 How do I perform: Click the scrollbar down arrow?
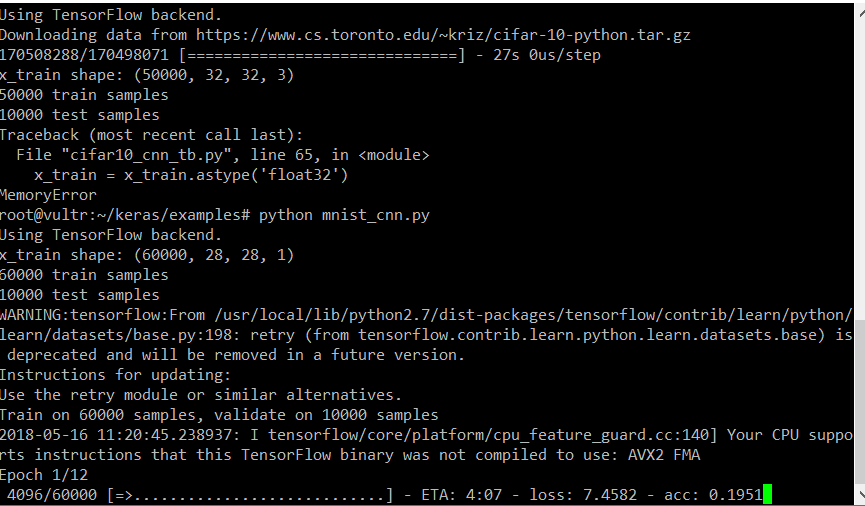point(857,497)
